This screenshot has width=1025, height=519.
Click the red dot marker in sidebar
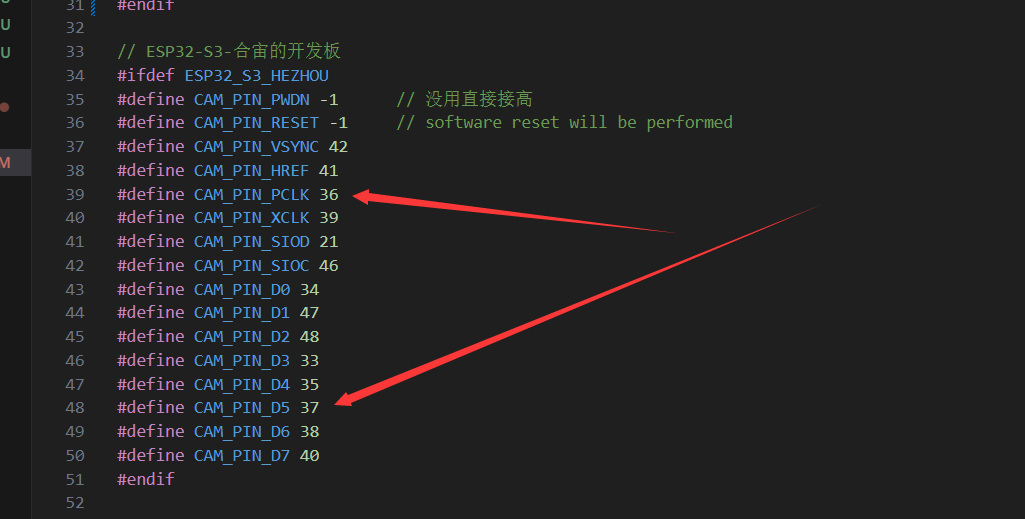5,106
